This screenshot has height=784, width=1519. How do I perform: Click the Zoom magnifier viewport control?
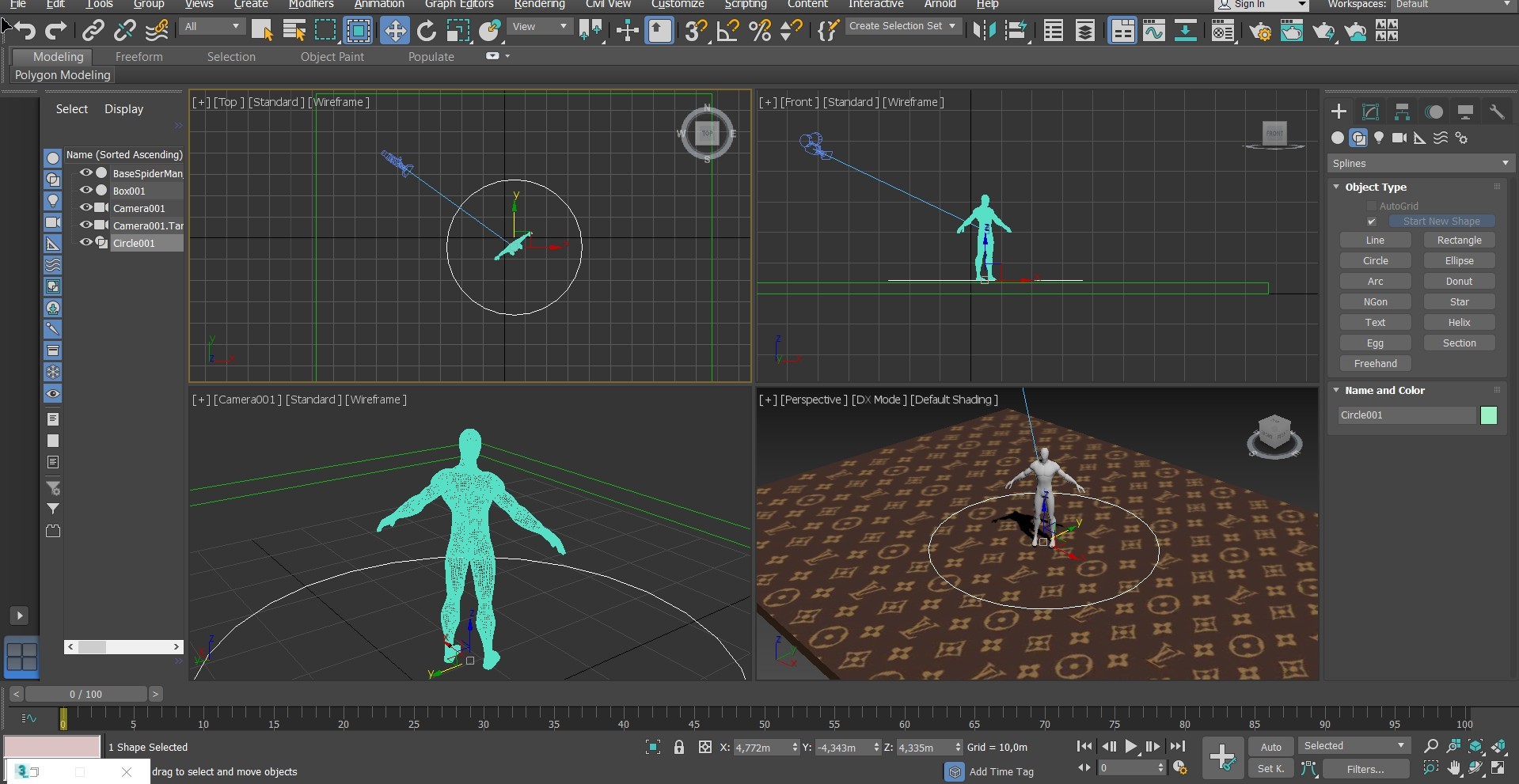pos(1430,746)
